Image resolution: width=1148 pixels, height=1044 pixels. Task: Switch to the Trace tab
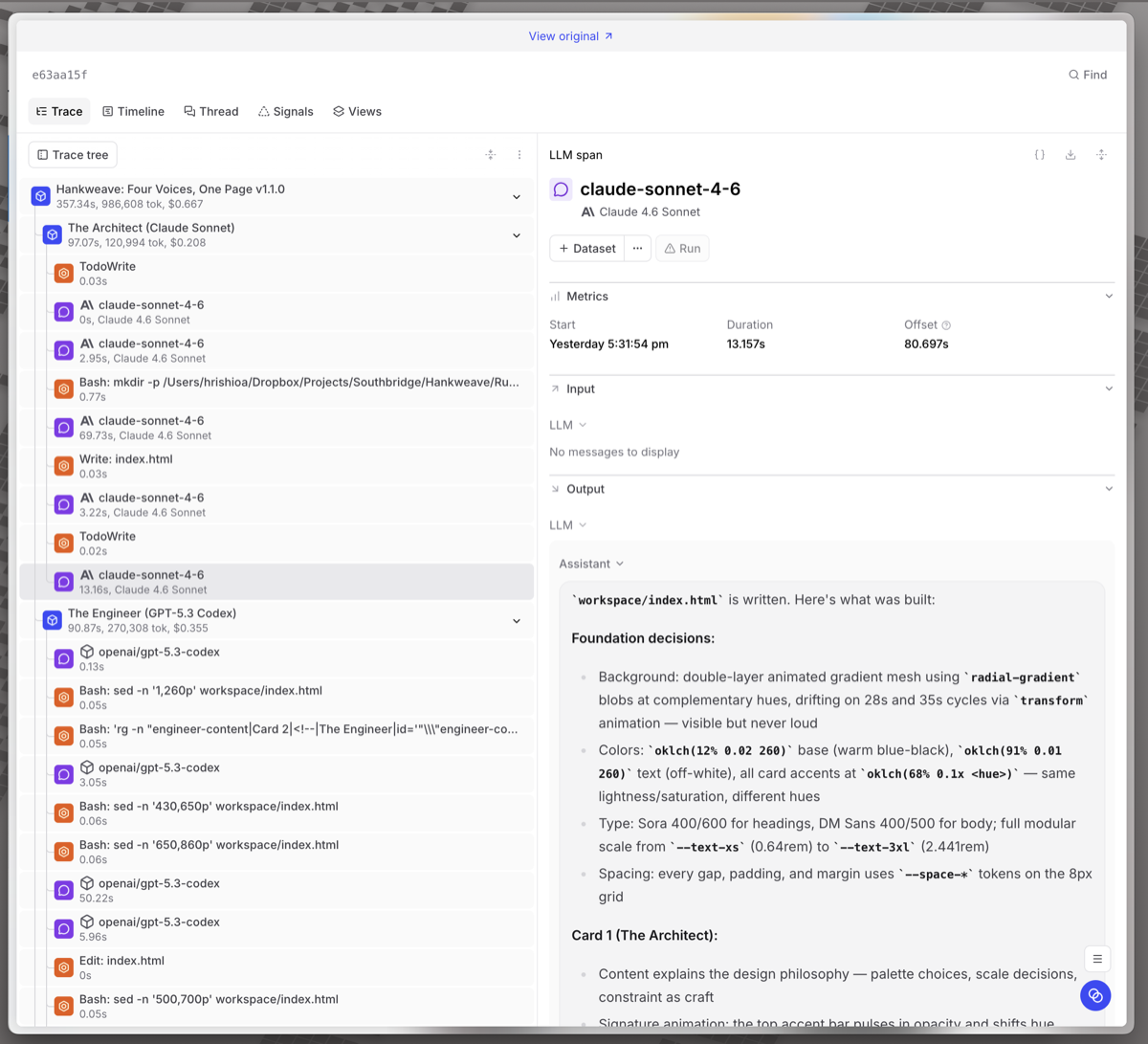[59, 112]
